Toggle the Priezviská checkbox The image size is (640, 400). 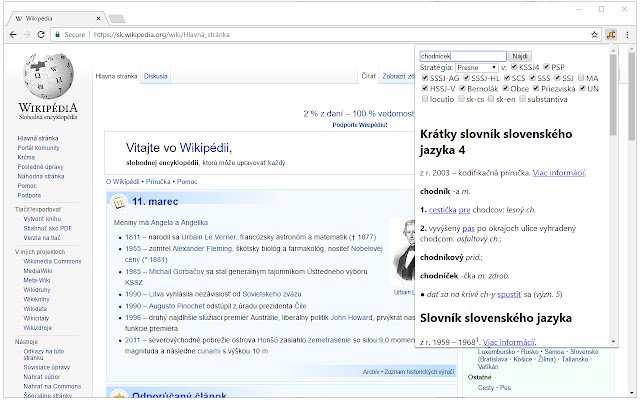[x=536, y=88]
